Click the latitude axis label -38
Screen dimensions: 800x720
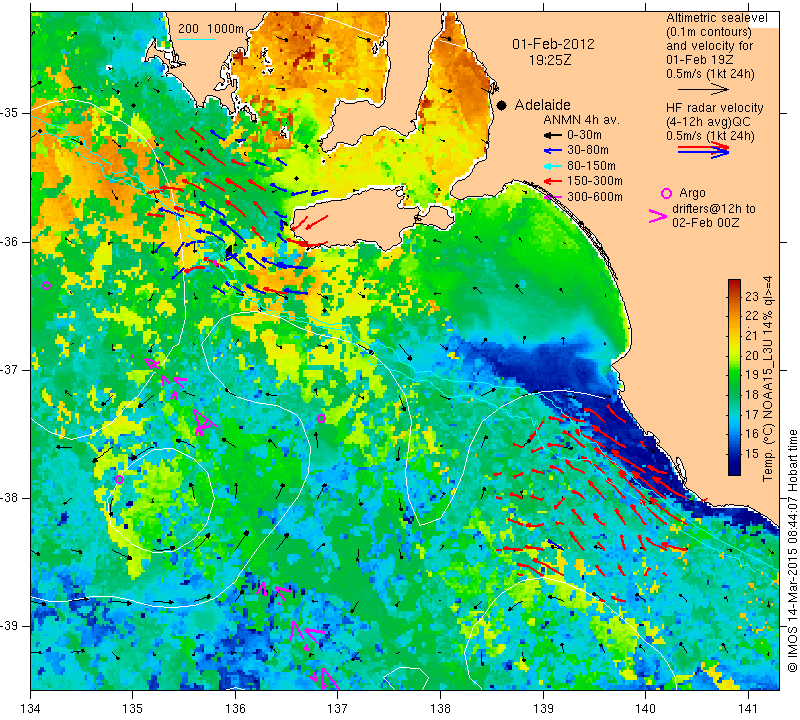[10, 498]
